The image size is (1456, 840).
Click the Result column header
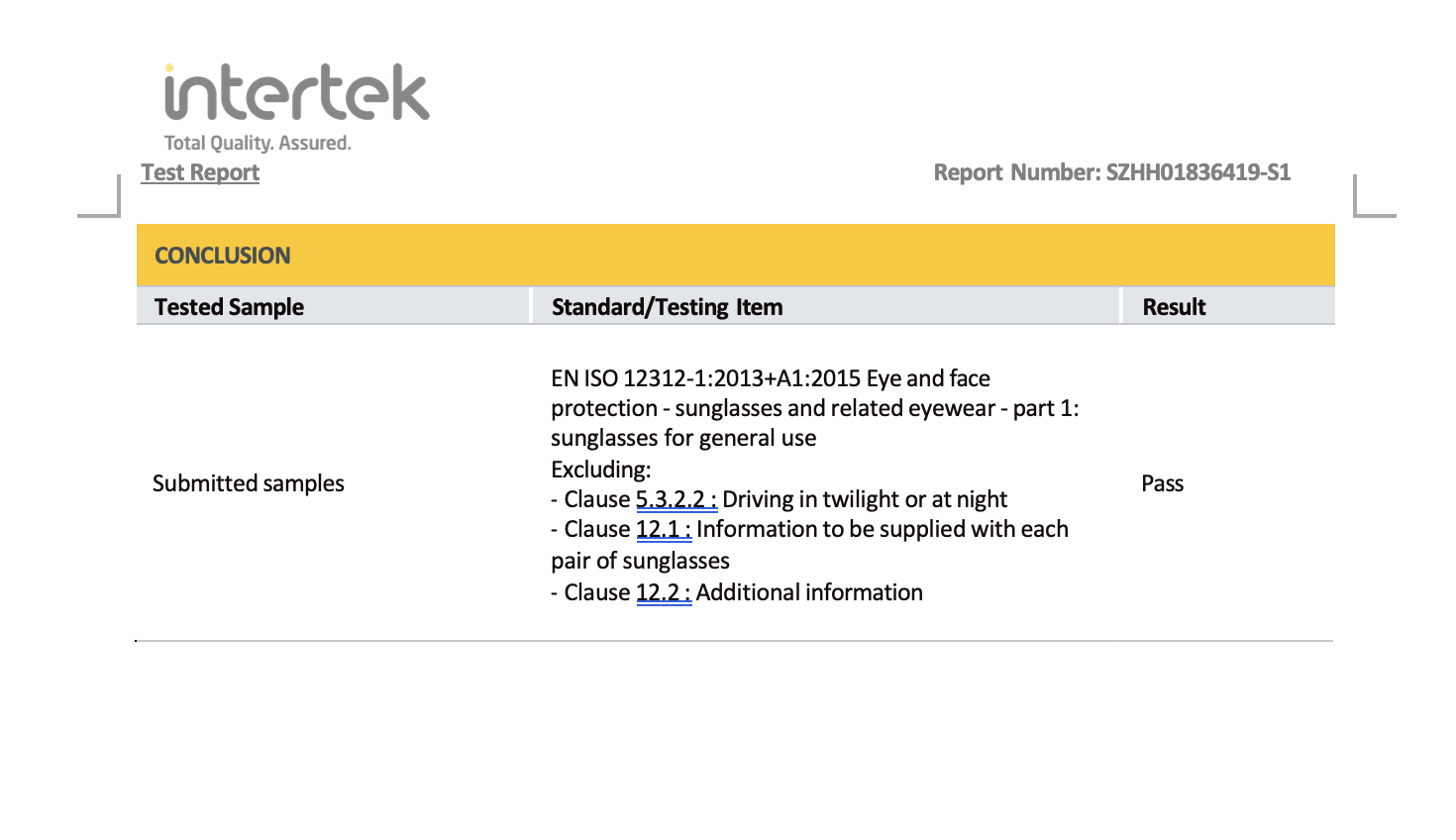pyautogui.click(x=1174, y=307)
